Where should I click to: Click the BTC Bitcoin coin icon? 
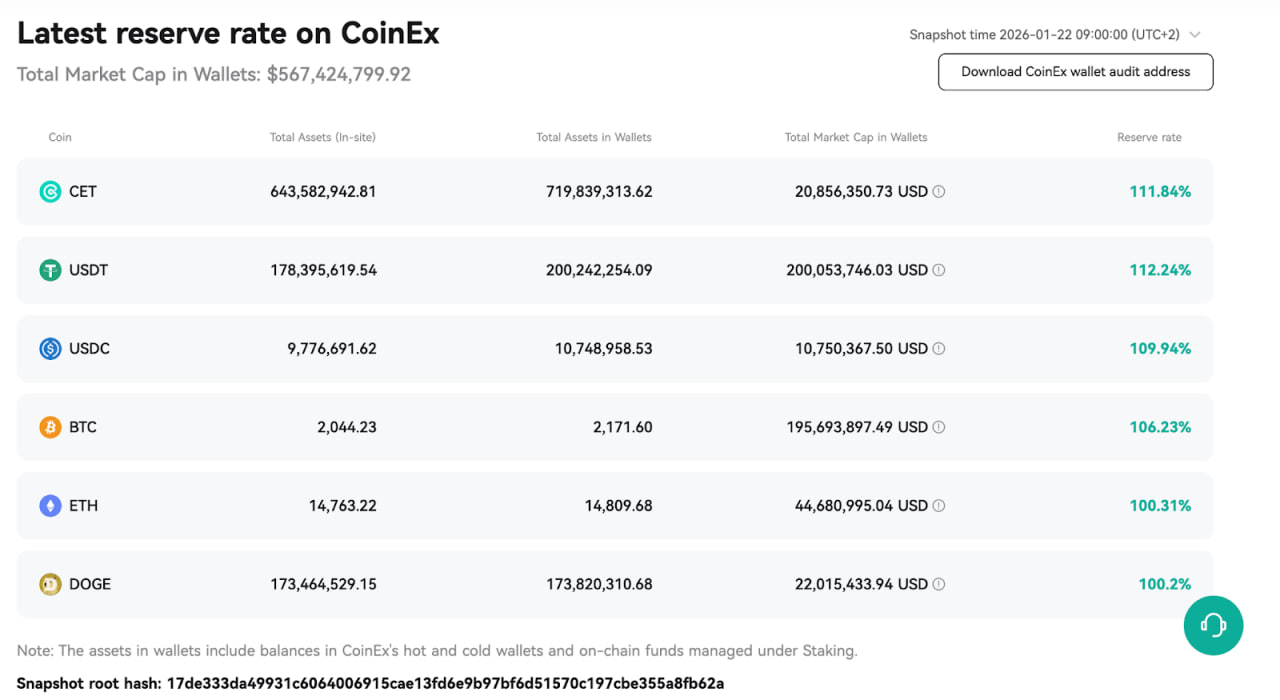50,427
